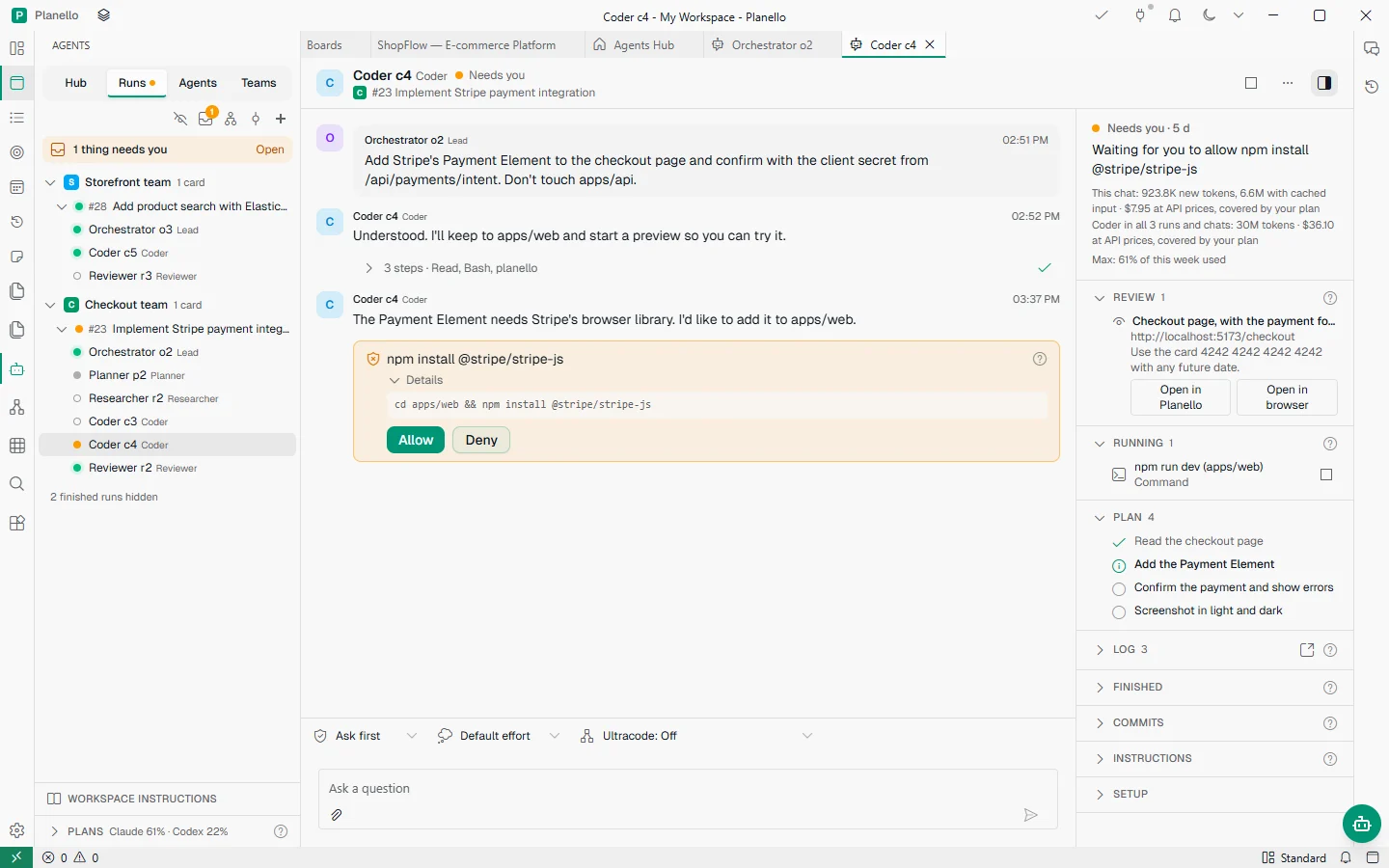Open the more options ellipsis in chat header
Screen dimensions: 1389x868
[x=1288, y=83]
